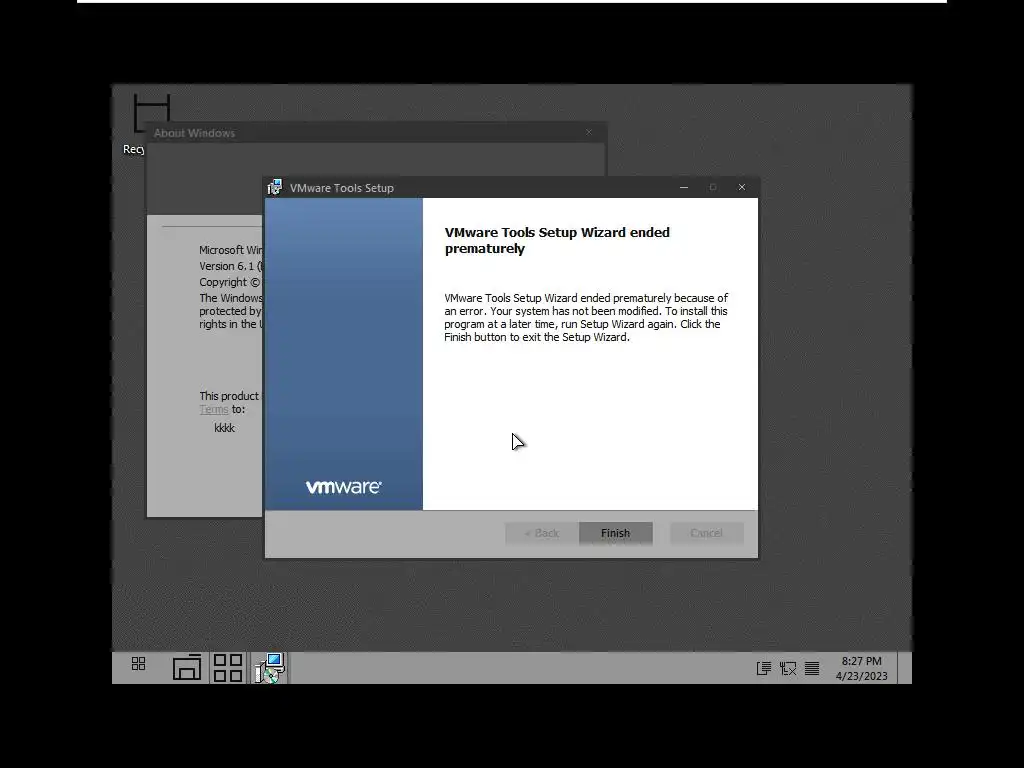Click the greyed Back button

tap(541, 533)
